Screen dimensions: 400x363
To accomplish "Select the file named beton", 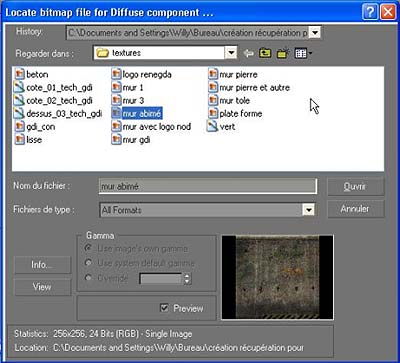I will click(37, 74).
